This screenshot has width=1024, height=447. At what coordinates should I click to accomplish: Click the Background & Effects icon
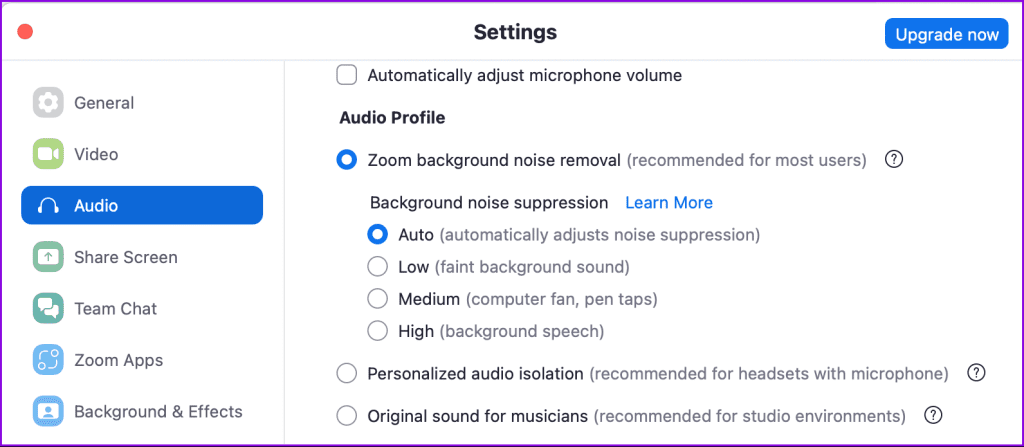[x=48, y=411]
